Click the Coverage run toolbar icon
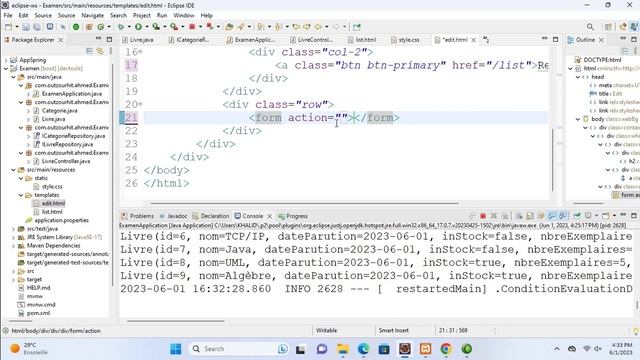The width and height of the screenshot is (640, 360). (x=156, y=27)
